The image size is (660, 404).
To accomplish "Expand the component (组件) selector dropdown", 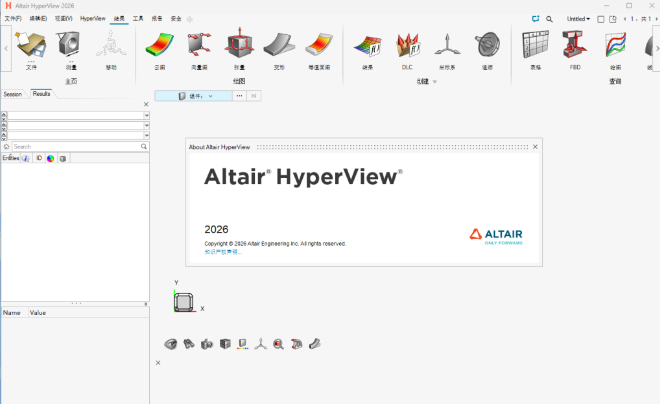I will [210, 96].
